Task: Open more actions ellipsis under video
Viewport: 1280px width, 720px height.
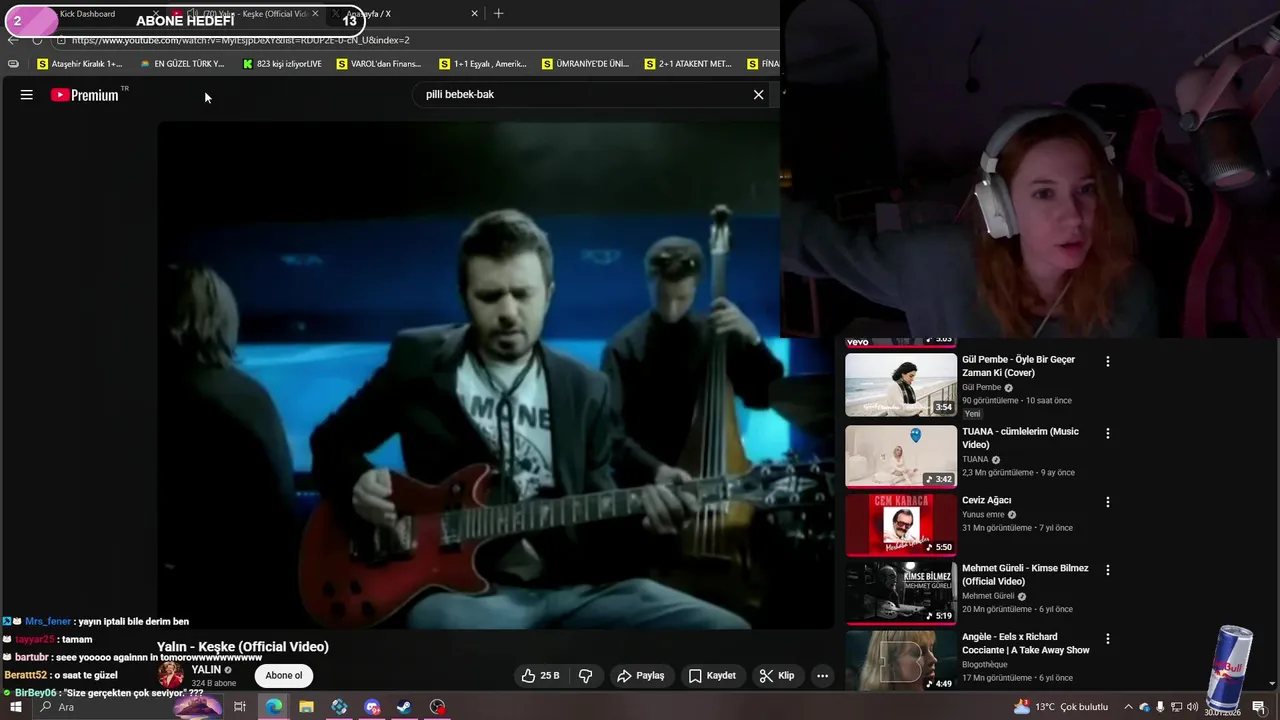Action: tap(822, 676)
